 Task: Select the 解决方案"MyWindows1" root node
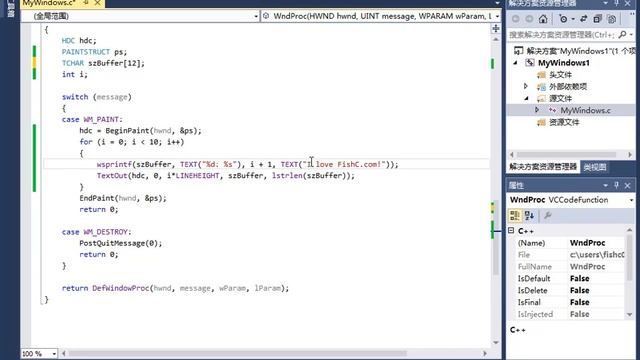[x=581, y=51]
